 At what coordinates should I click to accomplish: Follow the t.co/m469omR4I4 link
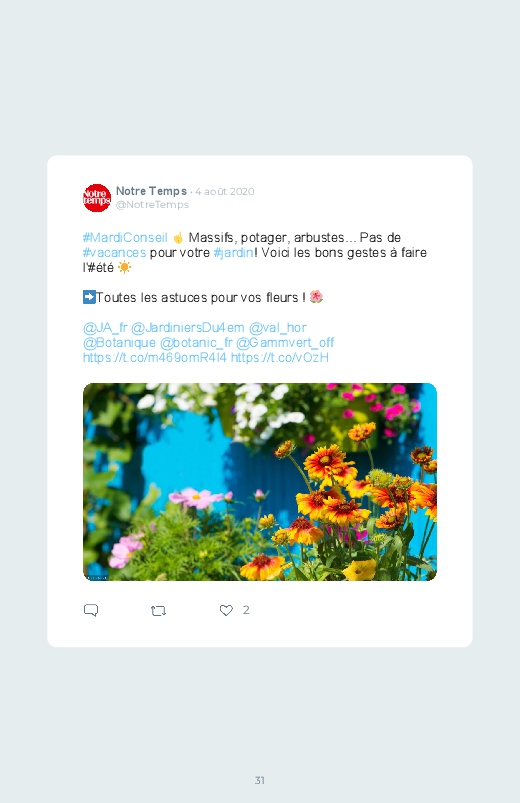pos(154,357)
